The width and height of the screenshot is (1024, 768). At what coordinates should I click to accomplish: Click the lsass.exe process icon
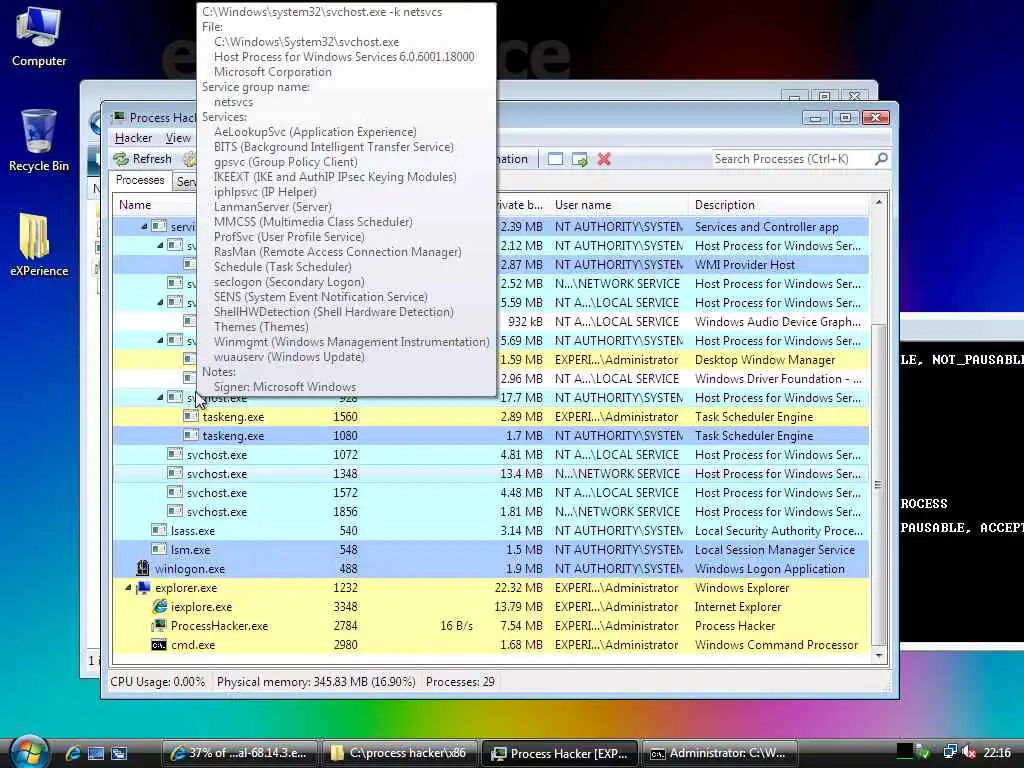(159, 530)
